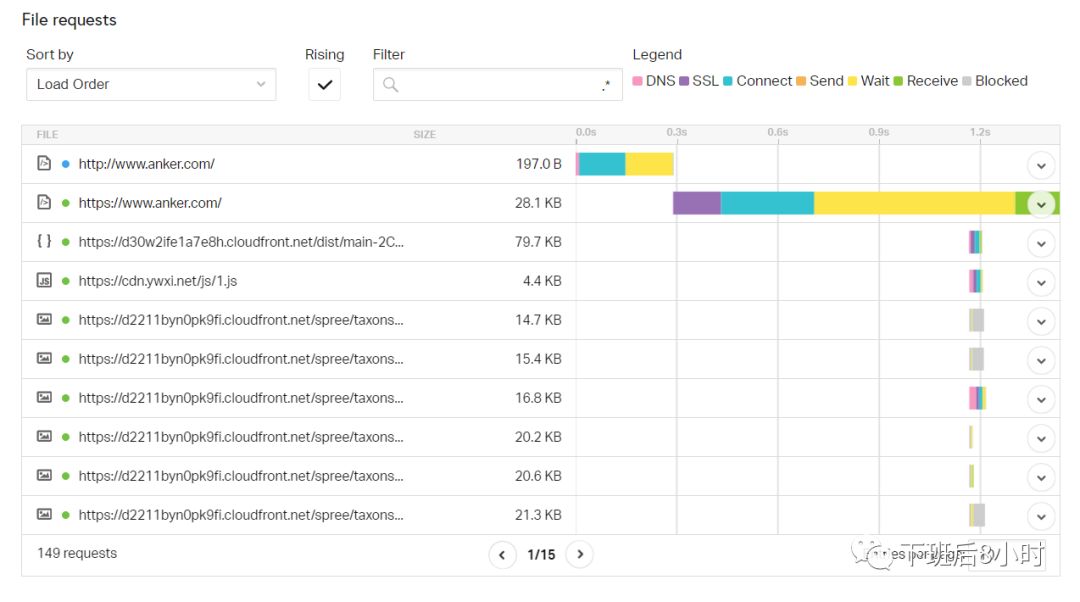The width and height of the screenshot is (1080, 602).
Task: Expand the cdn.ywxi.net/js/1.js request row
Action: (x=1041, y=282)
